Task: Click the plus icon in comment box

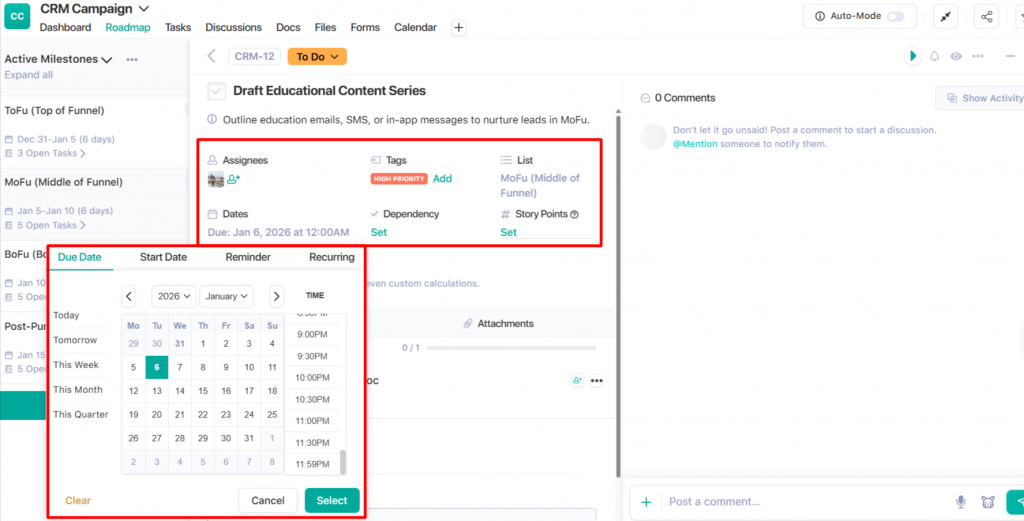Action: click(646, 502)
